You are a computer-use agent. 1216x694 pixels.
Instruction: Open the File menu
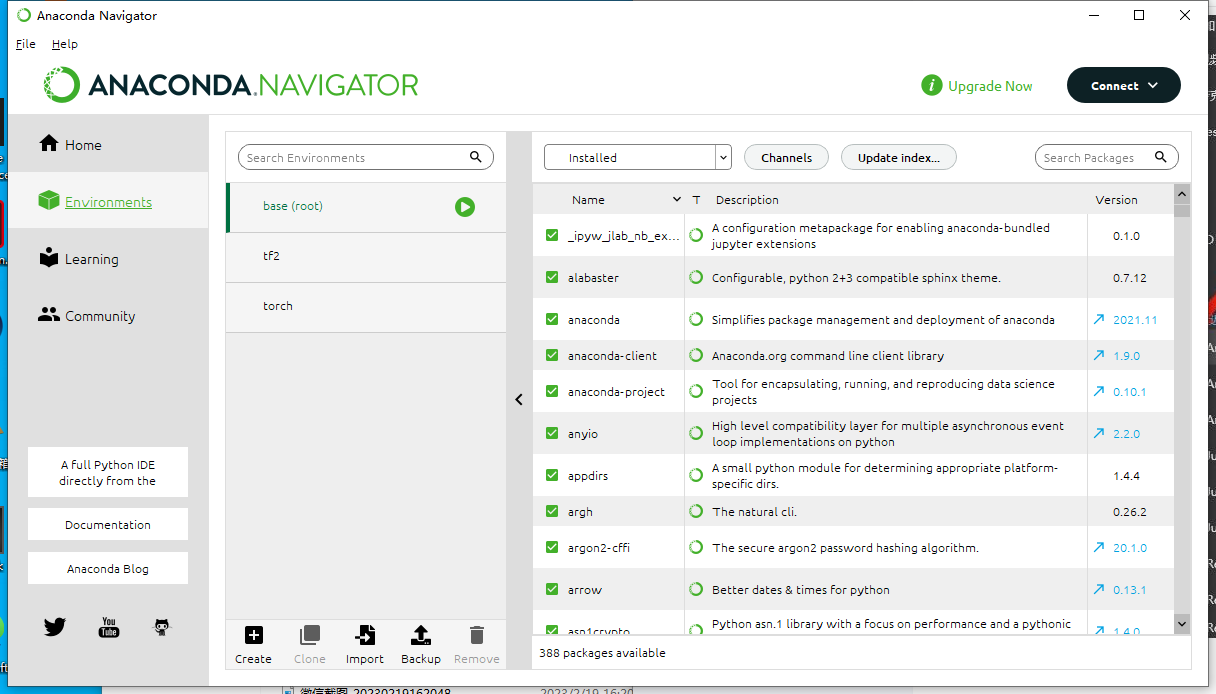coord(26,44)
